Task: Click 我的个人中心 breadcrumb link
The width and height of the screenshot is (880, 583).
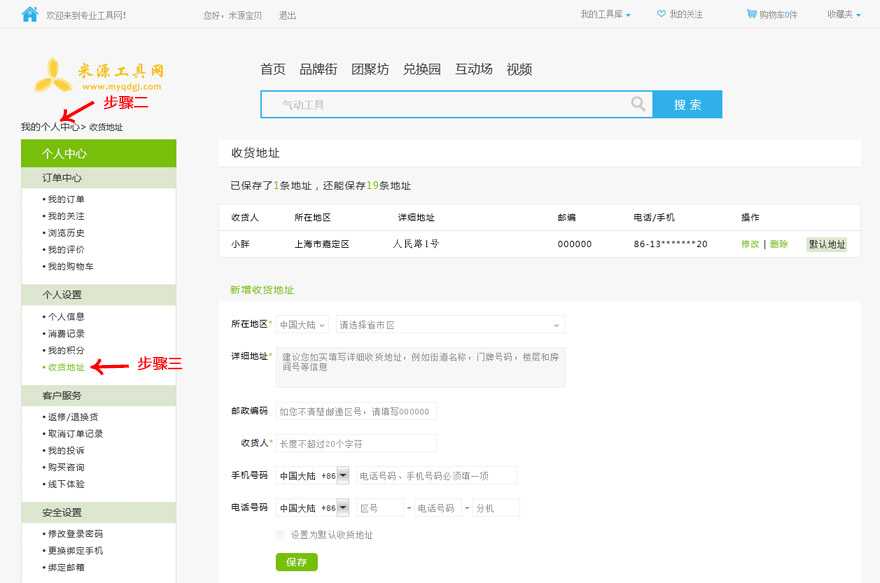Action: pyautogui.click(x=51, y=127)
